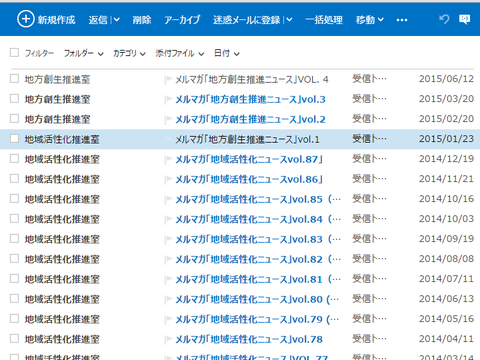The width and height of the screenshot is (480, 360).
Task: Open email 地域活性化ニュース vol.79
Action: coord(257,319)
